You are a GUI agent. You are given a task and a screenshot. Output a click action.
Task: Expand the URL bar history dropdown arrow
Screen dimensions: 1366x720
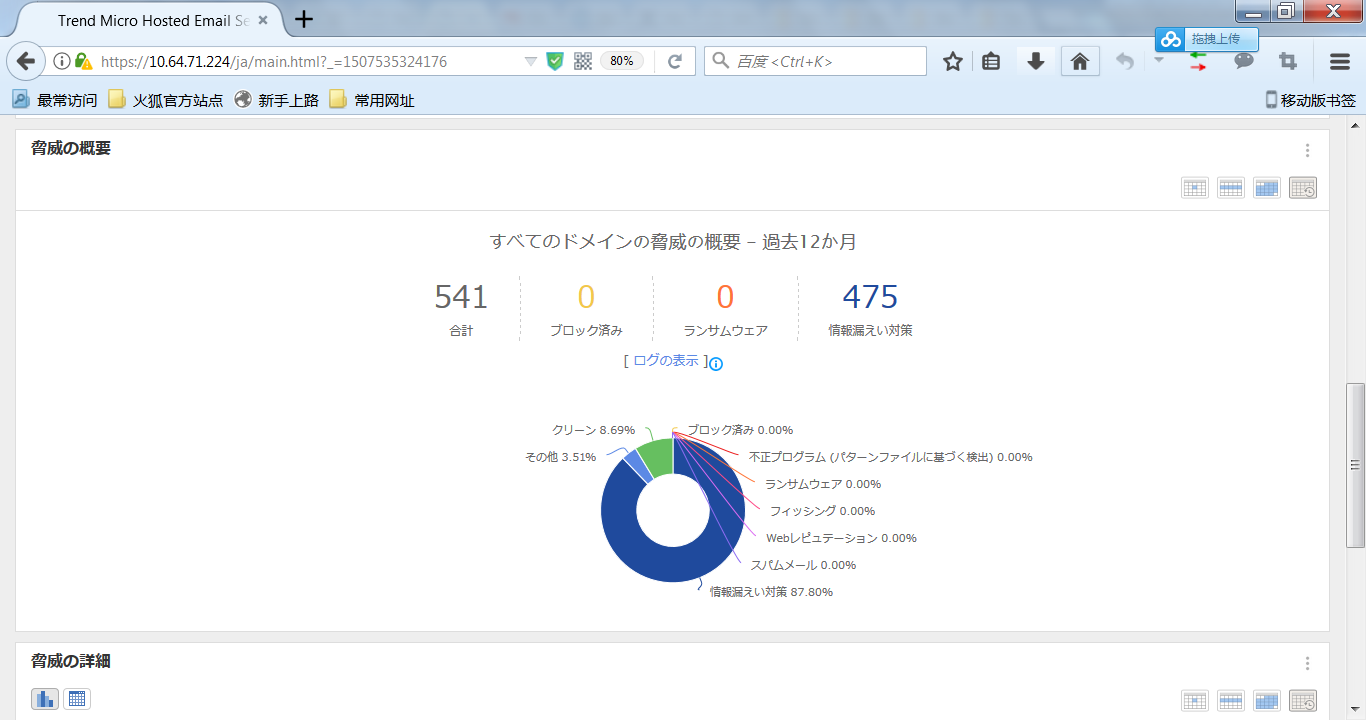(531, 62)
